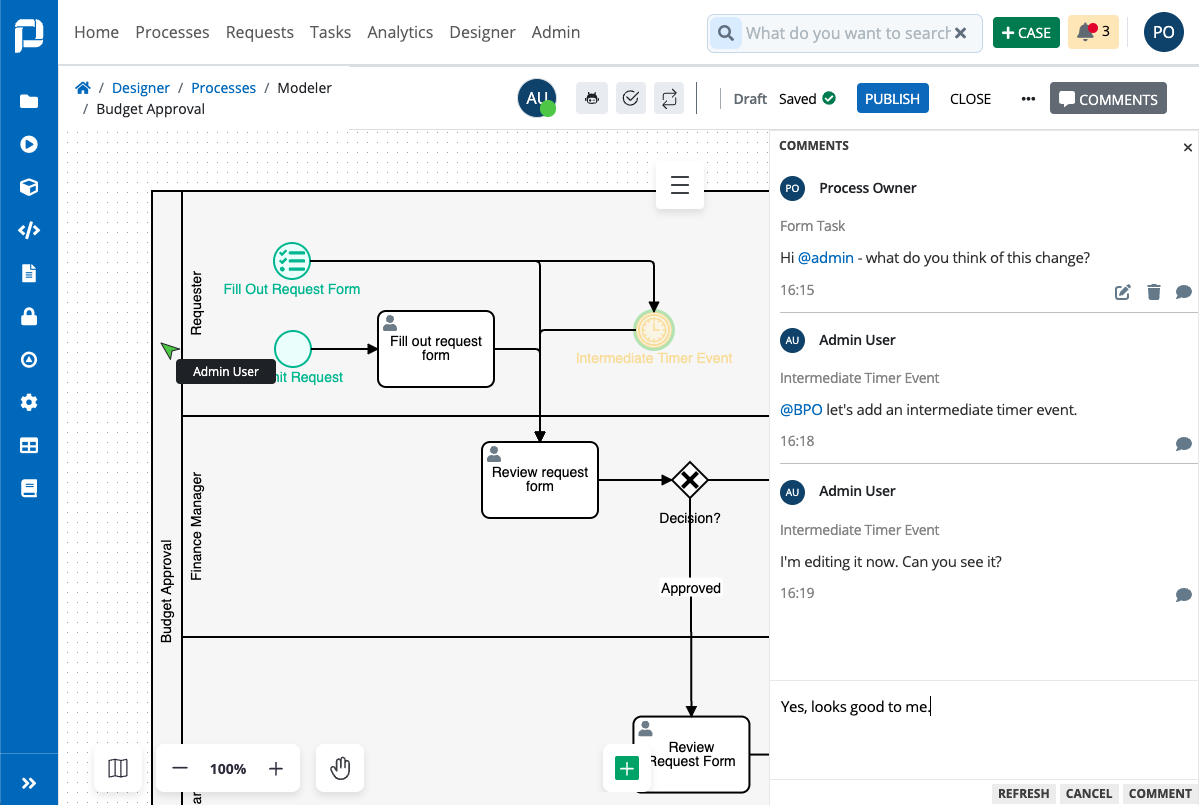Screen dimensions: 1199x805
Task: Expand the sidebar with double chevron
Action: [29, 783]
